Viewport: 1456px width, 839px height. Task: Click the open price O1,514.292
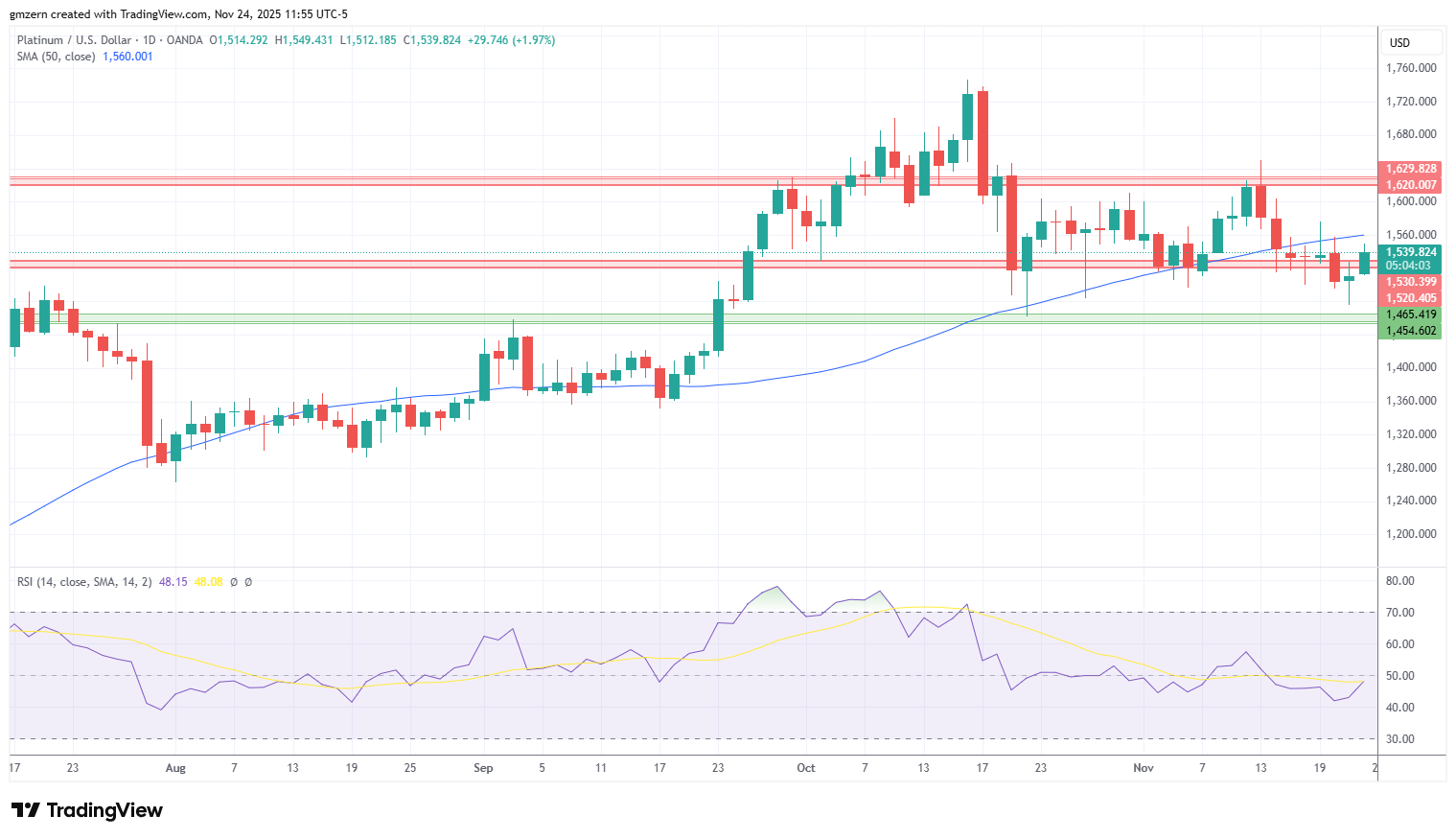click(x=239, y=40)
